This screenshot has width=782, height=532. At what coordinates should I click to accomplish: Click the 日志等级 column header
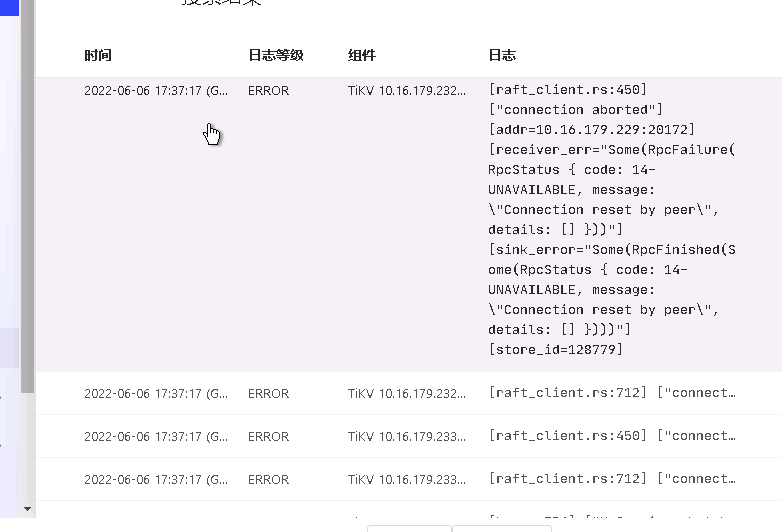coord(276,55)
